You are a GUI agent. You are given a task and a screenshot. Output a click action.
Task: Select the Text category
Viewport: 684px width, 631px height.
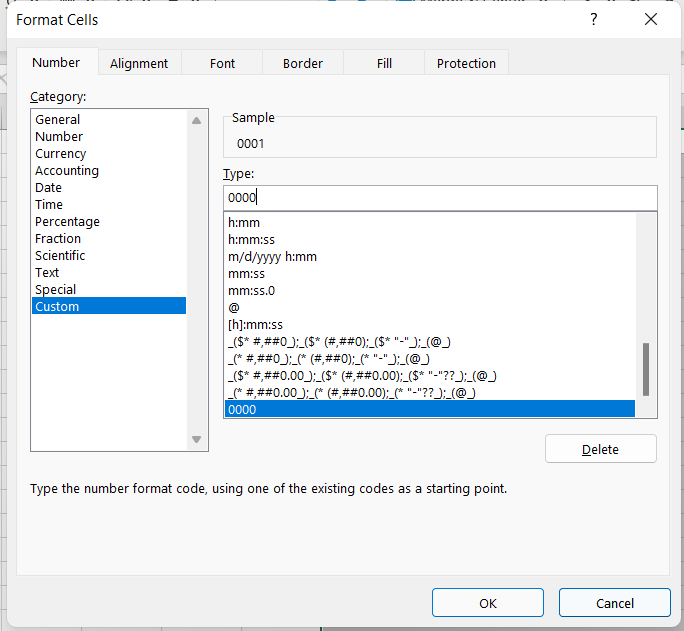click(109, 273)
